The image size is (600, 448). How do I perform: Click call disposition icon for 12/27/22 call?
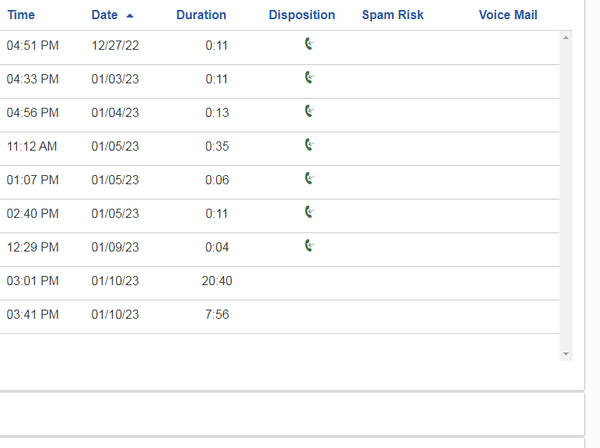(x=310, y=44)
